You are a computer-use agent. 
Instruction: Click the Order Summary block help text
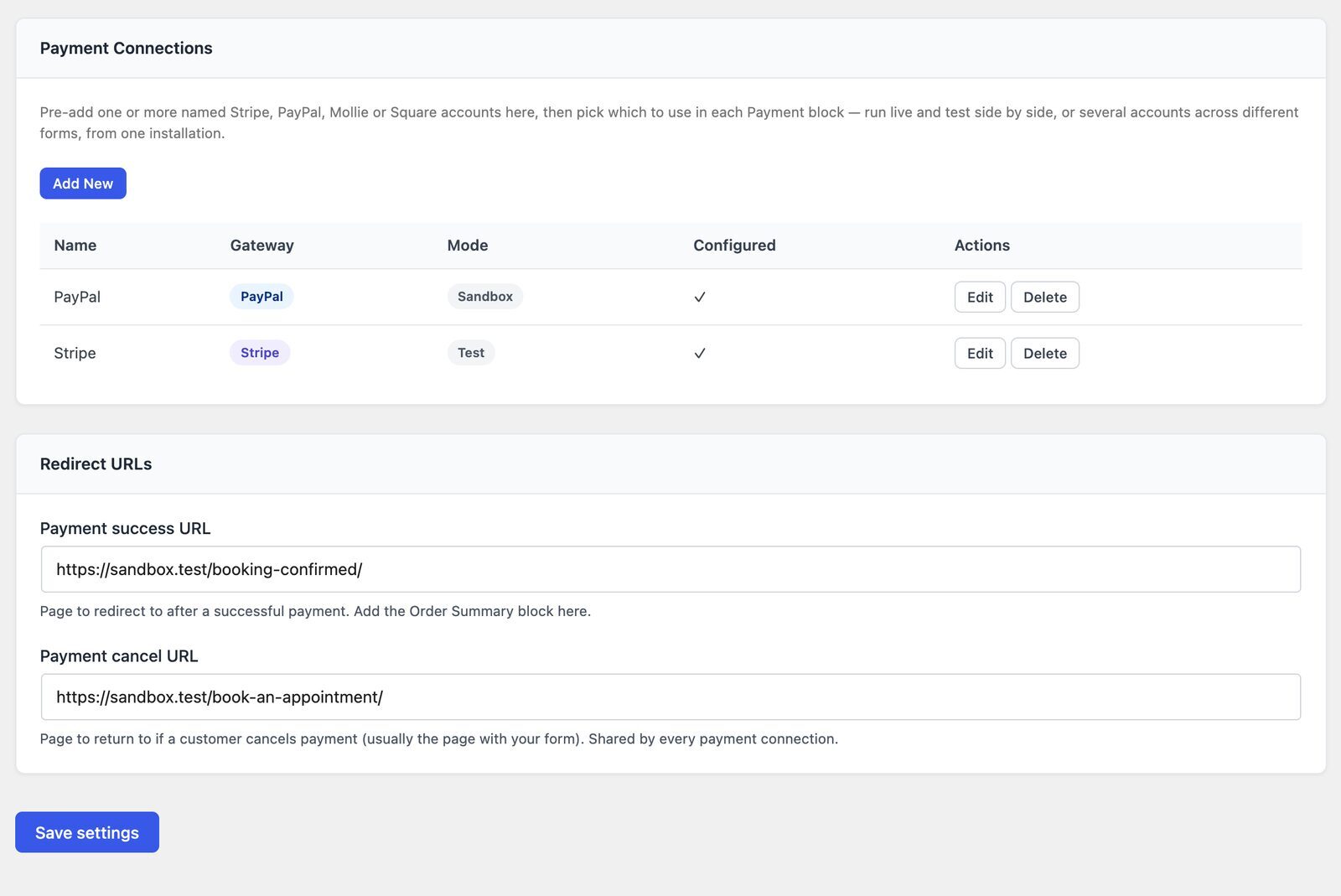pyautogui.click(x=316, y=611)
